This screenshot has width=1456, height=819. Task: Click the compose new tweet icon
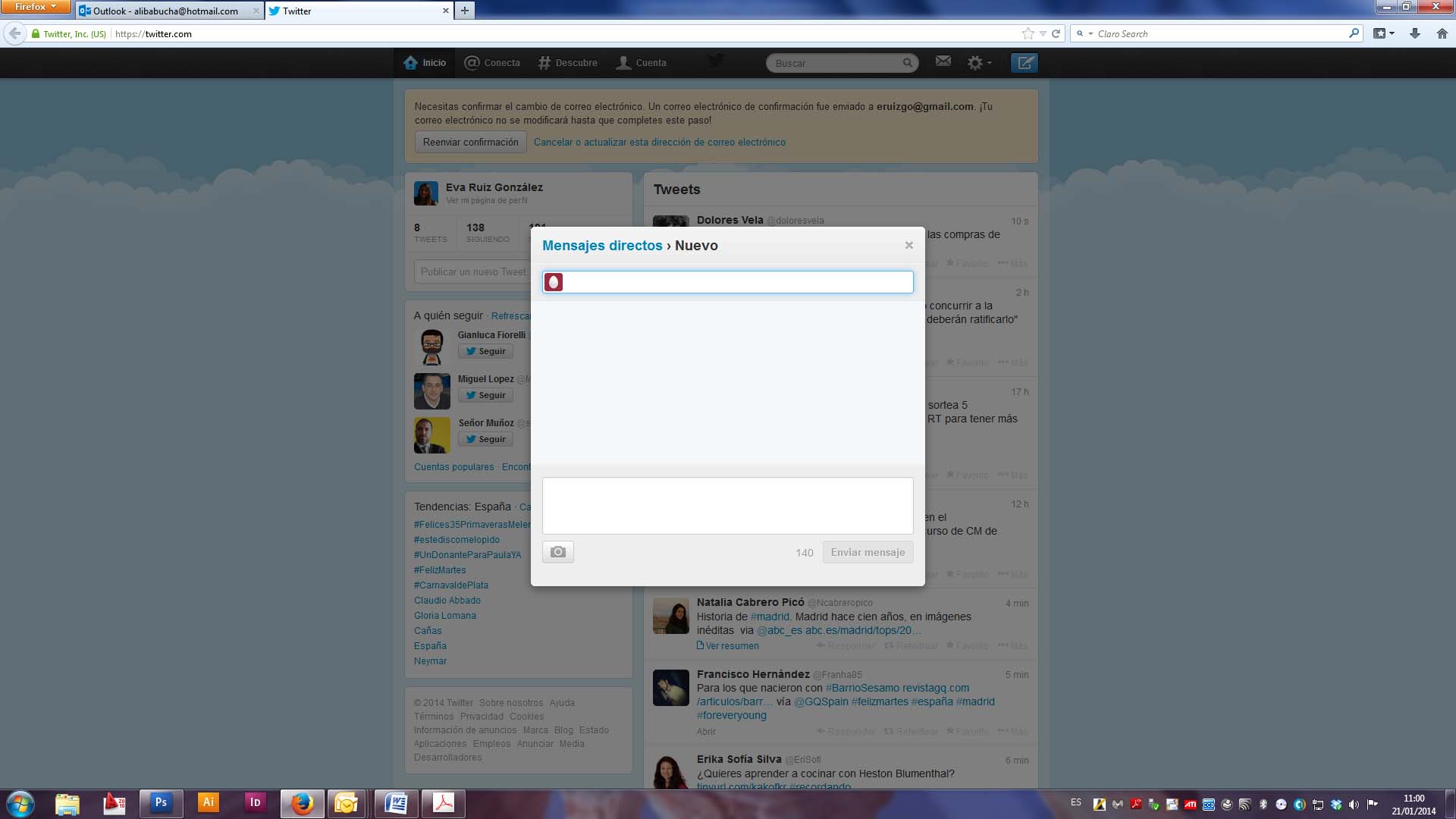coord(1024,63)
